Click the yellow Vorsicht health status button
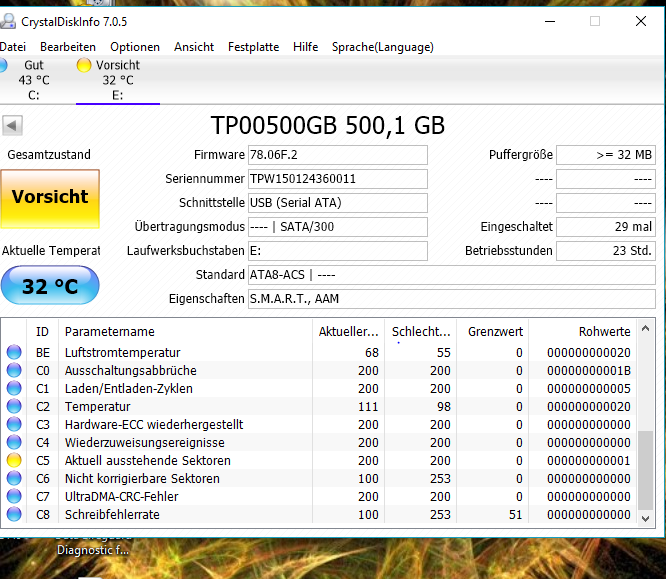666x579 pixels. point(50,199)
